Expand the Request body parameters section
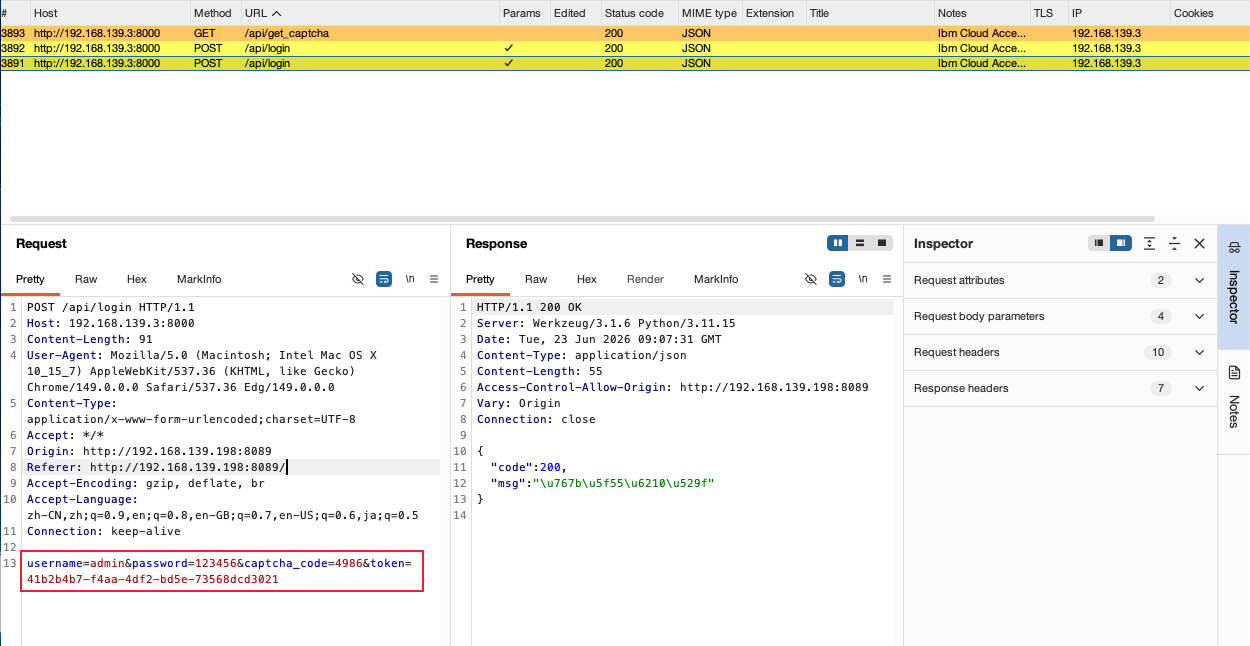 (1060, 316)
